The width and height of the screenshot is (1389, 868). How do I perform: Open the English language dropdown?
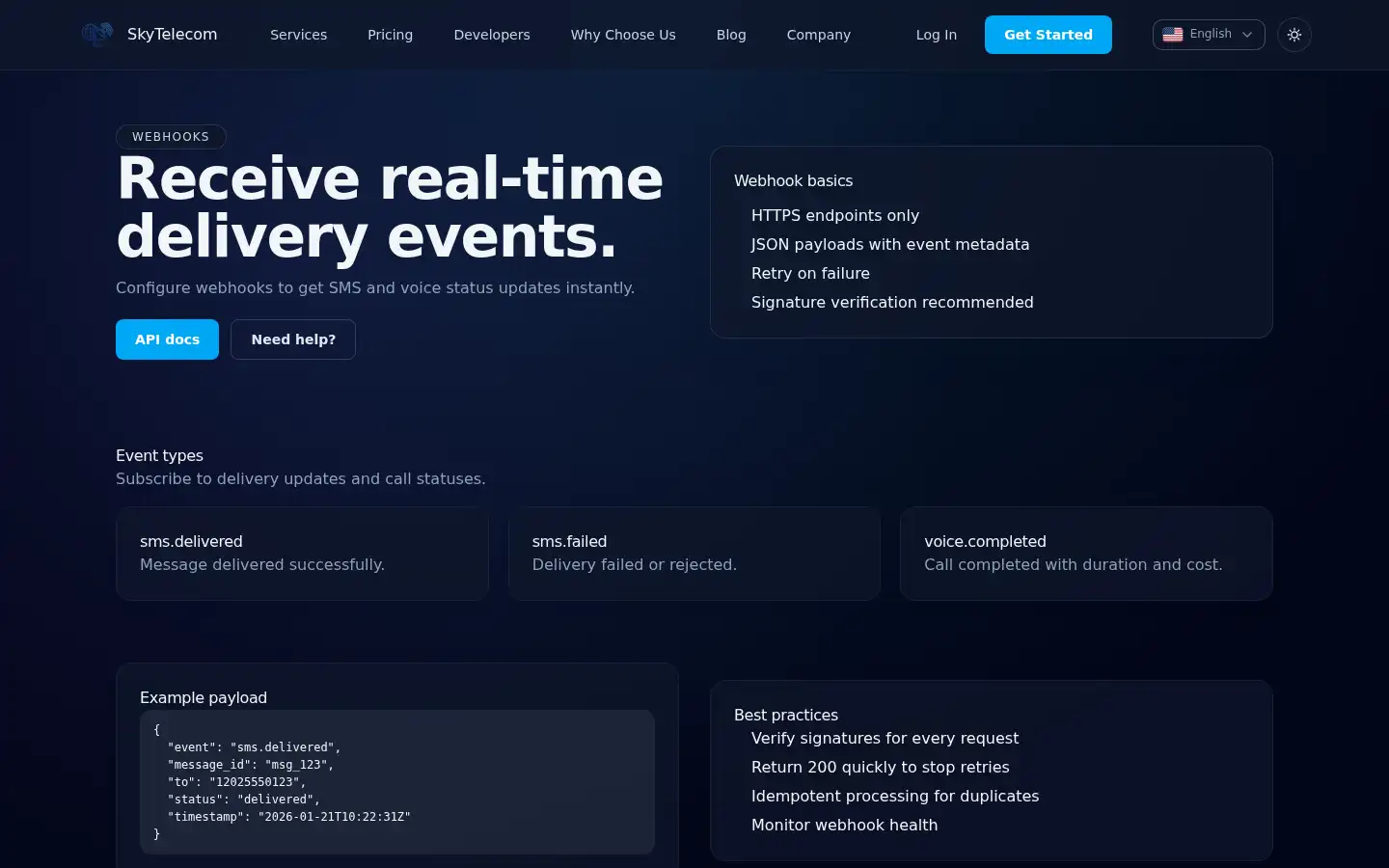point(1209,35)
